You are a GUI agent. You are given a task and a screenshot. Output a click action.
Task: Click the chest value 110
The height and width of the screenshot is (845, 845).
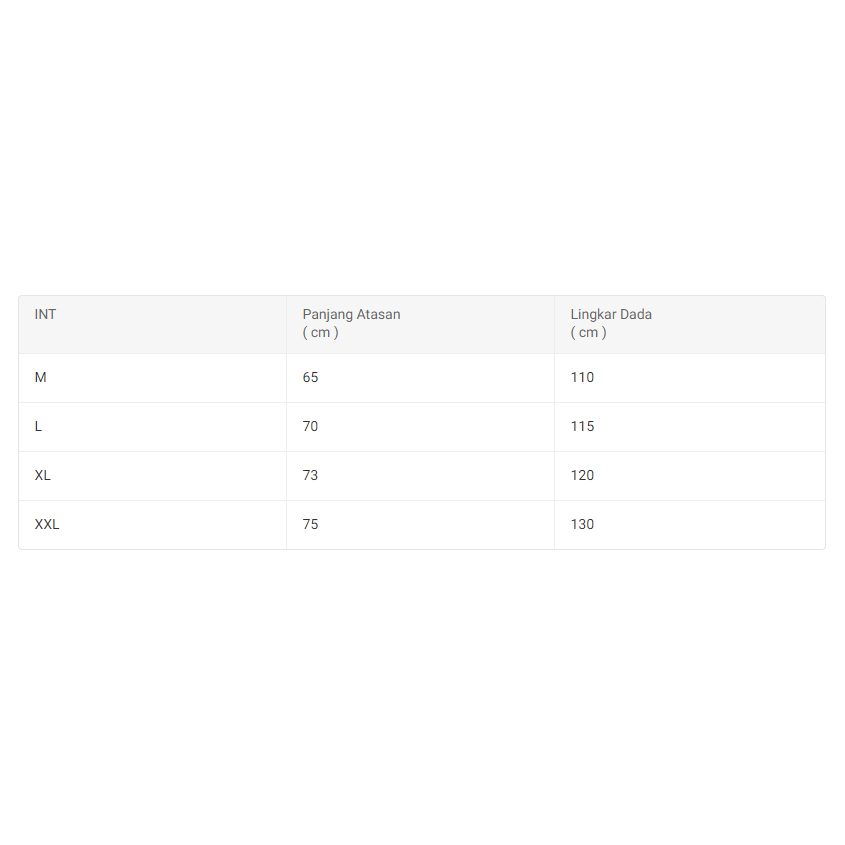point(582,377)
